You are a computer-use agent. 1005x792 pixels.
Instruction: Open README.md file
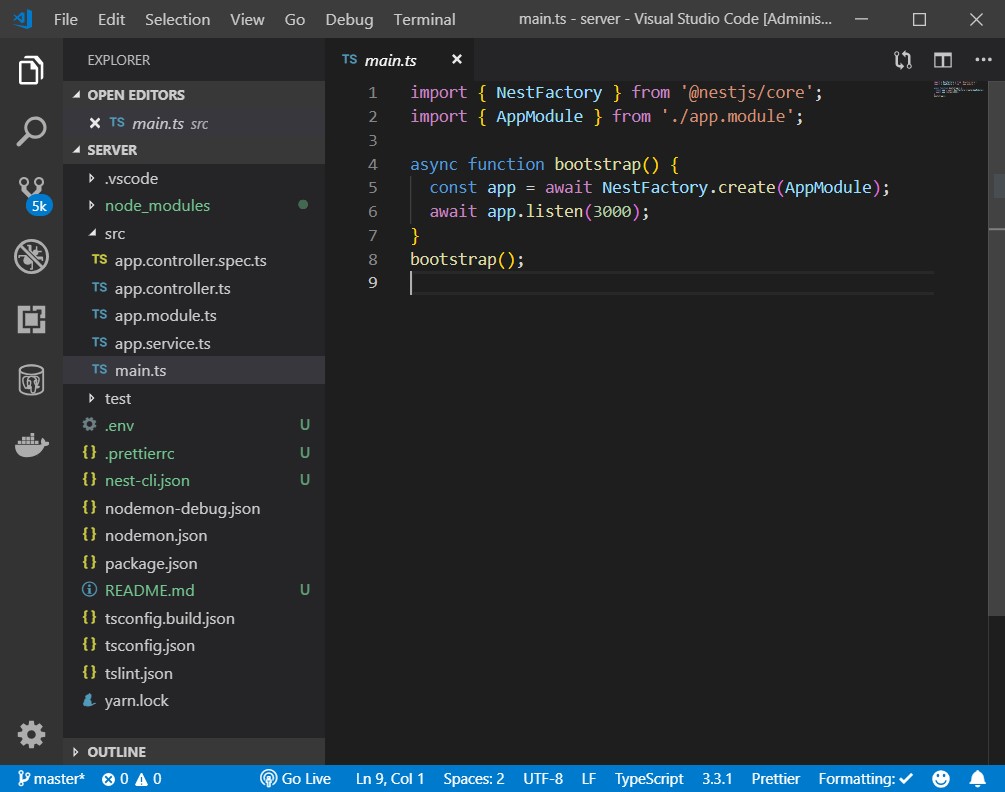tap(194, 590)
